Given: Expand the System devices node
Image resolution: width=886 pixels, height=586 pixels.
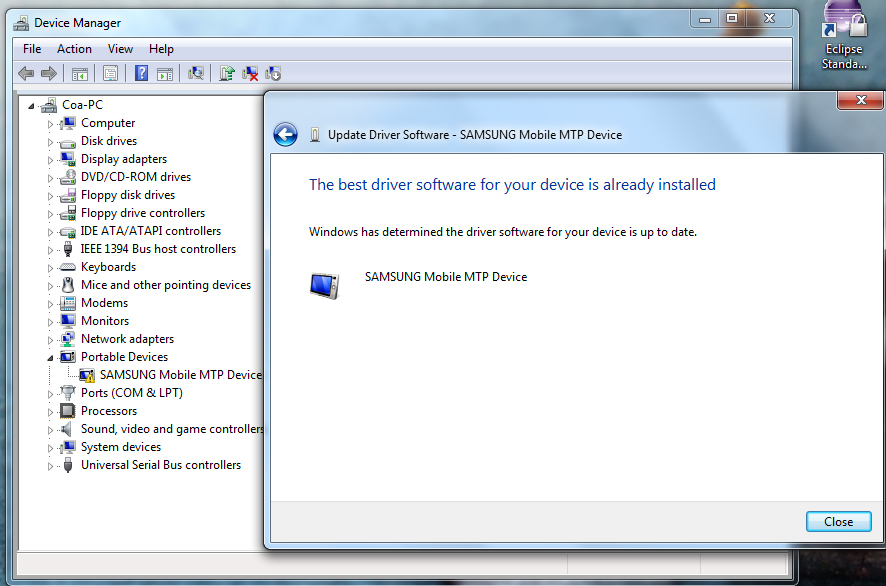Looking at the screenshot, I should 50,448.
